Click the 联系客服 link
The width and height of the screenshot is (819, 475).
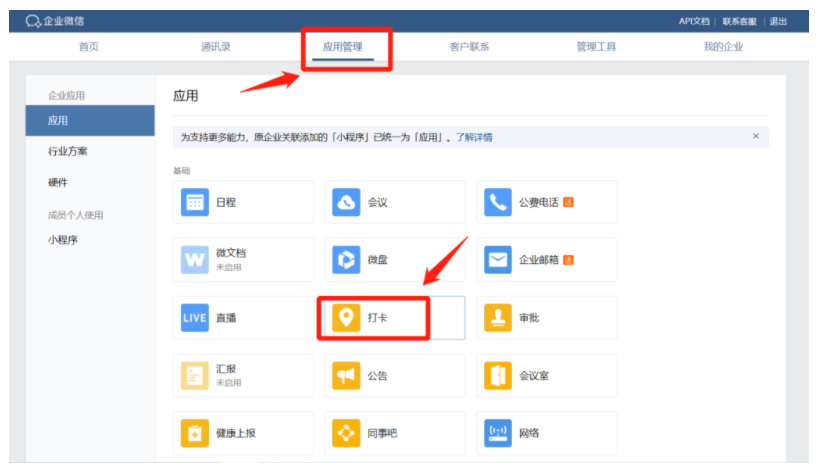click(740, 21)
